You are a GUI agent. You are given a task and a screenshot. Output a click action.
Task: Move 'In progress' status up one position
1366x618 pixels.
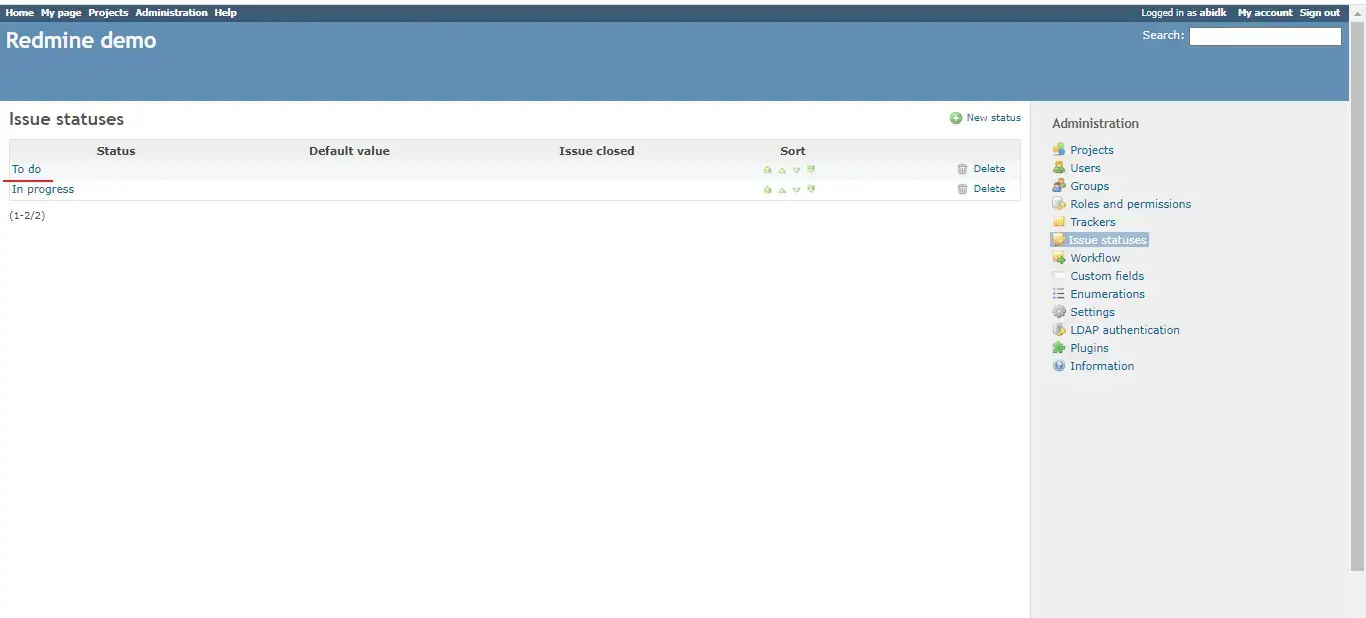(x=782, y=190)
